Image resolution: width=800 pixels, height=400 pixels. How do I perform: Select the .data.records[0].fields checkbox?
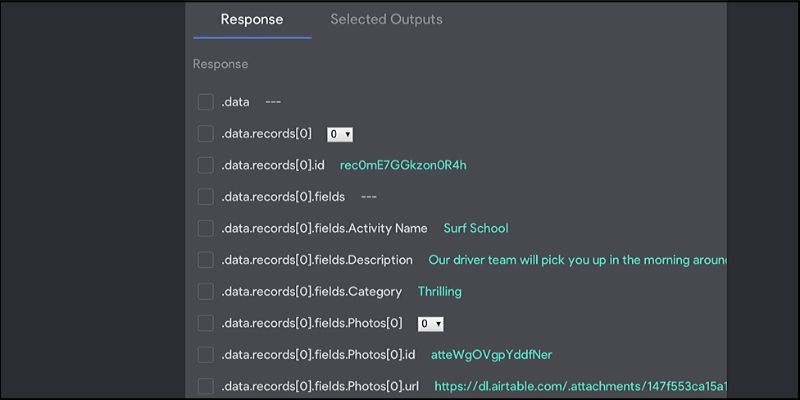pyautogui.click(x=206, y=197)
